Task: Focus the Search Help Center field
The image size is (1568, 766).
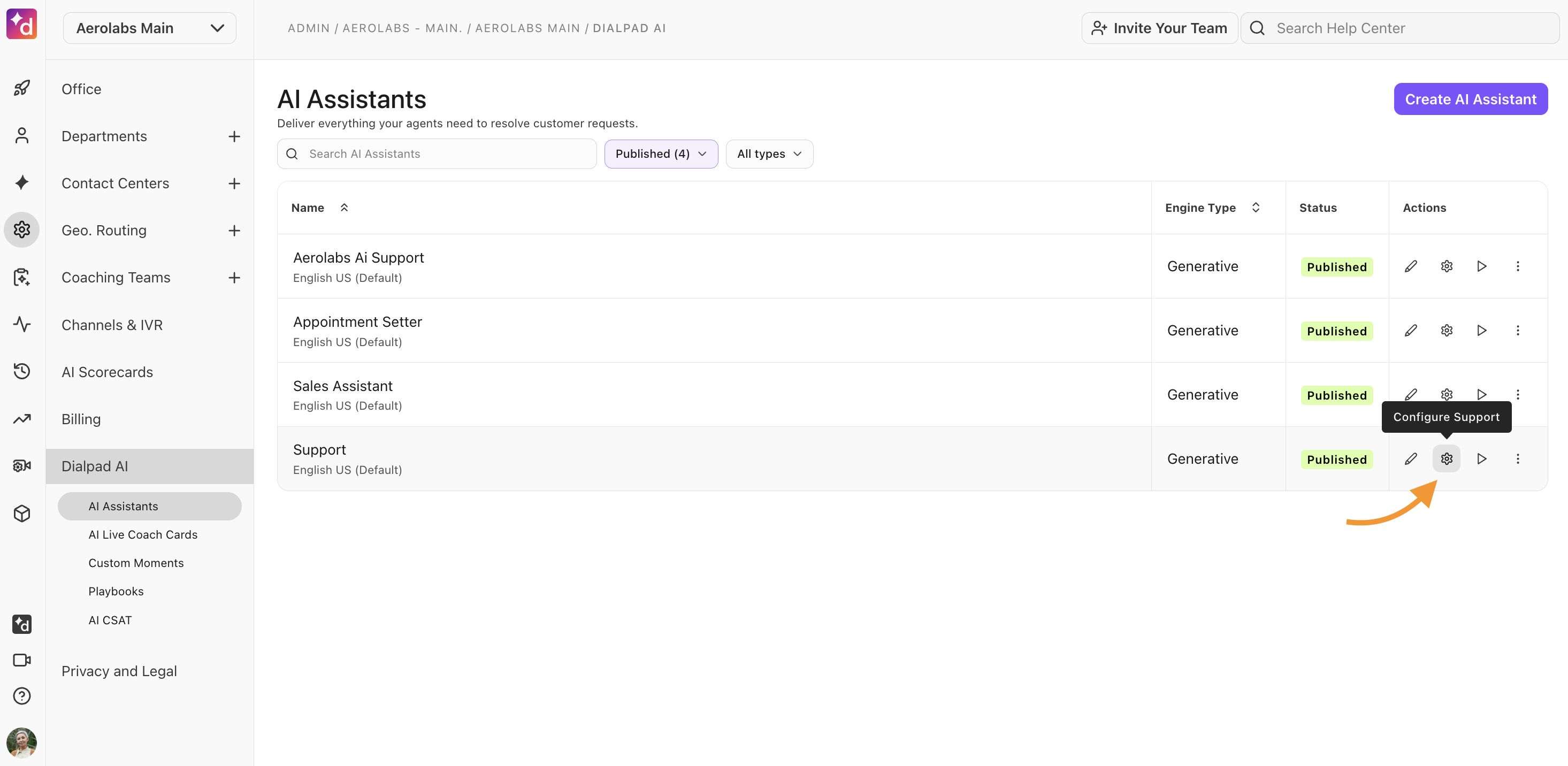Action: coord(1400,28)
